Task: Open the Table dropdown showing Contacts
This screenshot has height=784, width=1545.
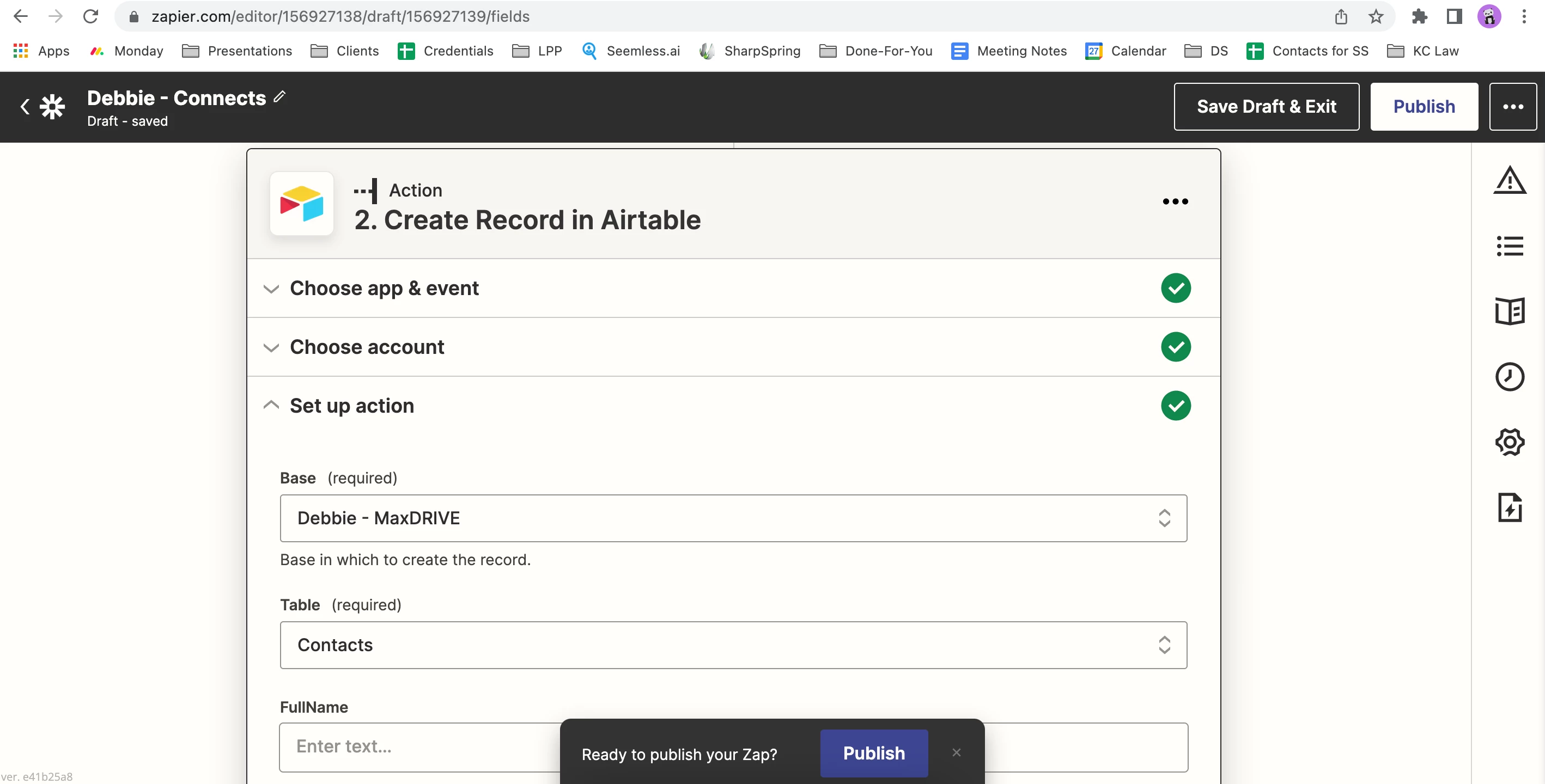Action: (x=733, y=645)
